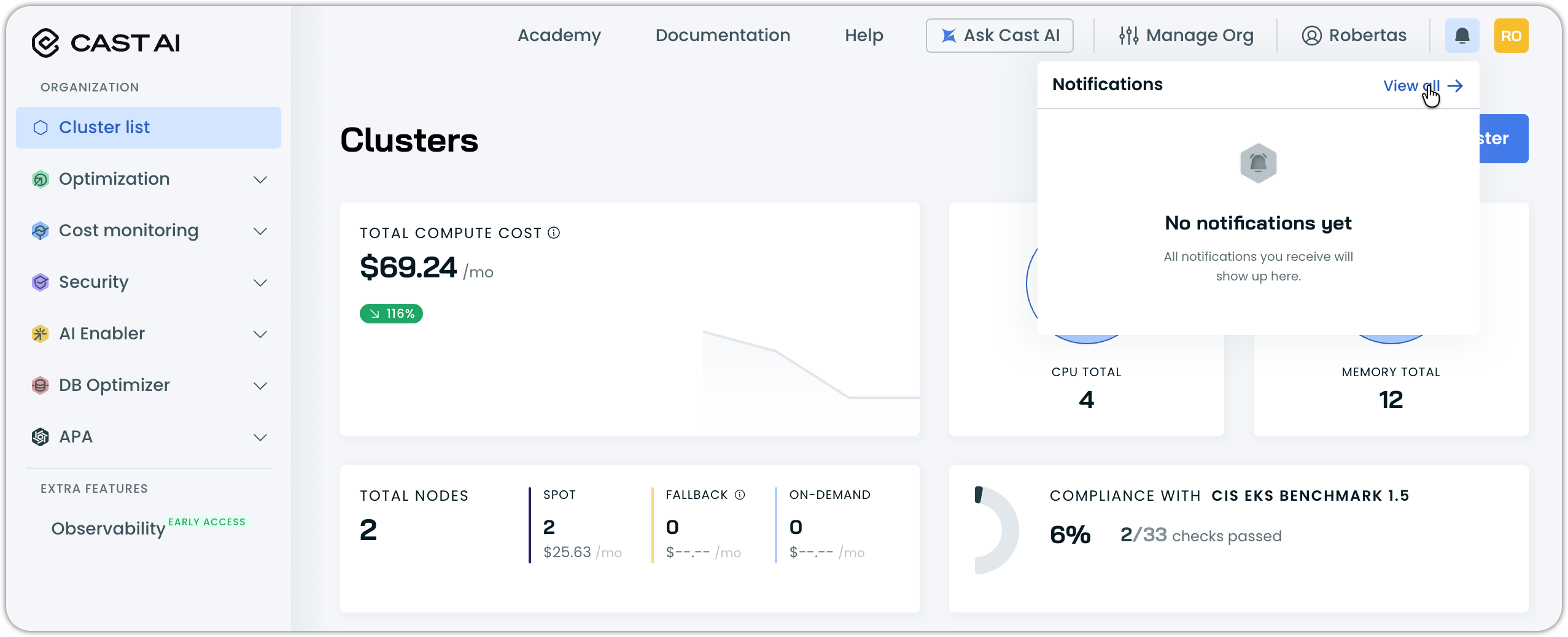This screenshot has height=637, width=1568.
Task: Click the Ask Cast AI sparkle icon
Action: pos(949,36)
